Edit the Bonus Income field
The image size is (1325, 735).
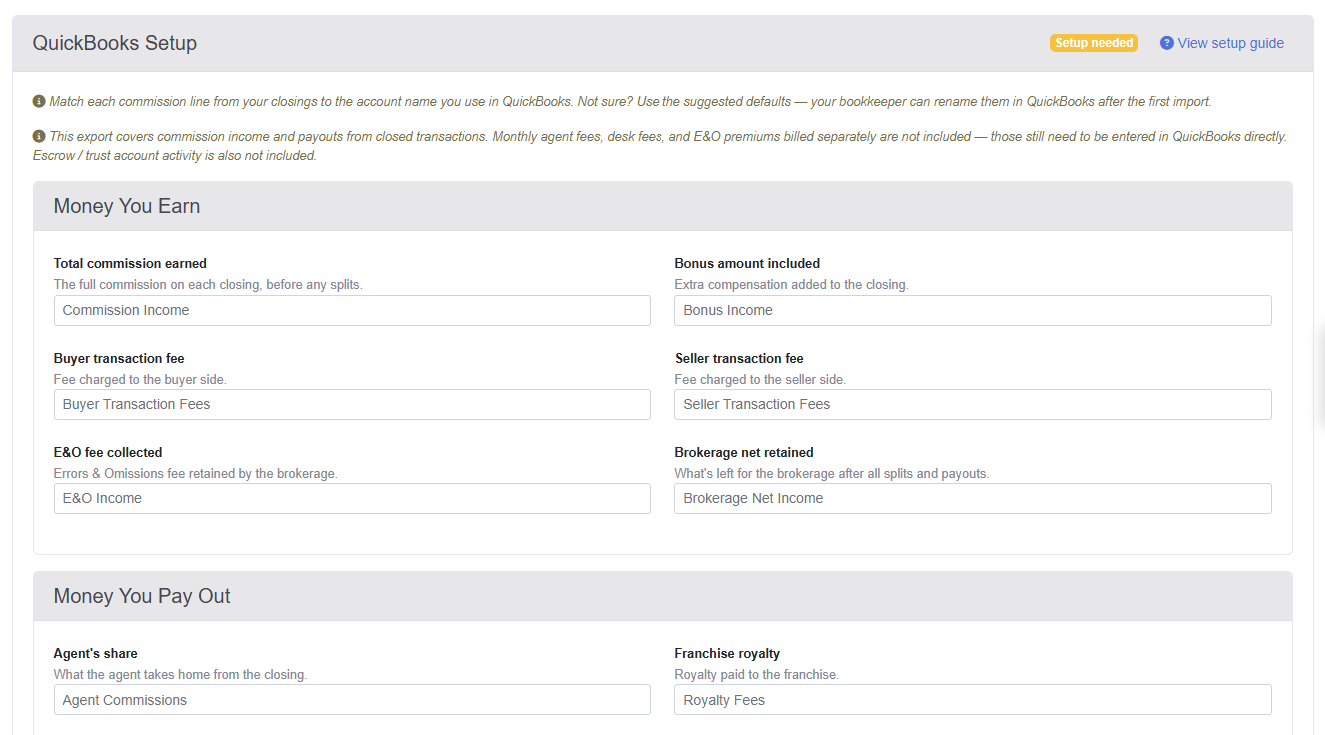point(973,310)
